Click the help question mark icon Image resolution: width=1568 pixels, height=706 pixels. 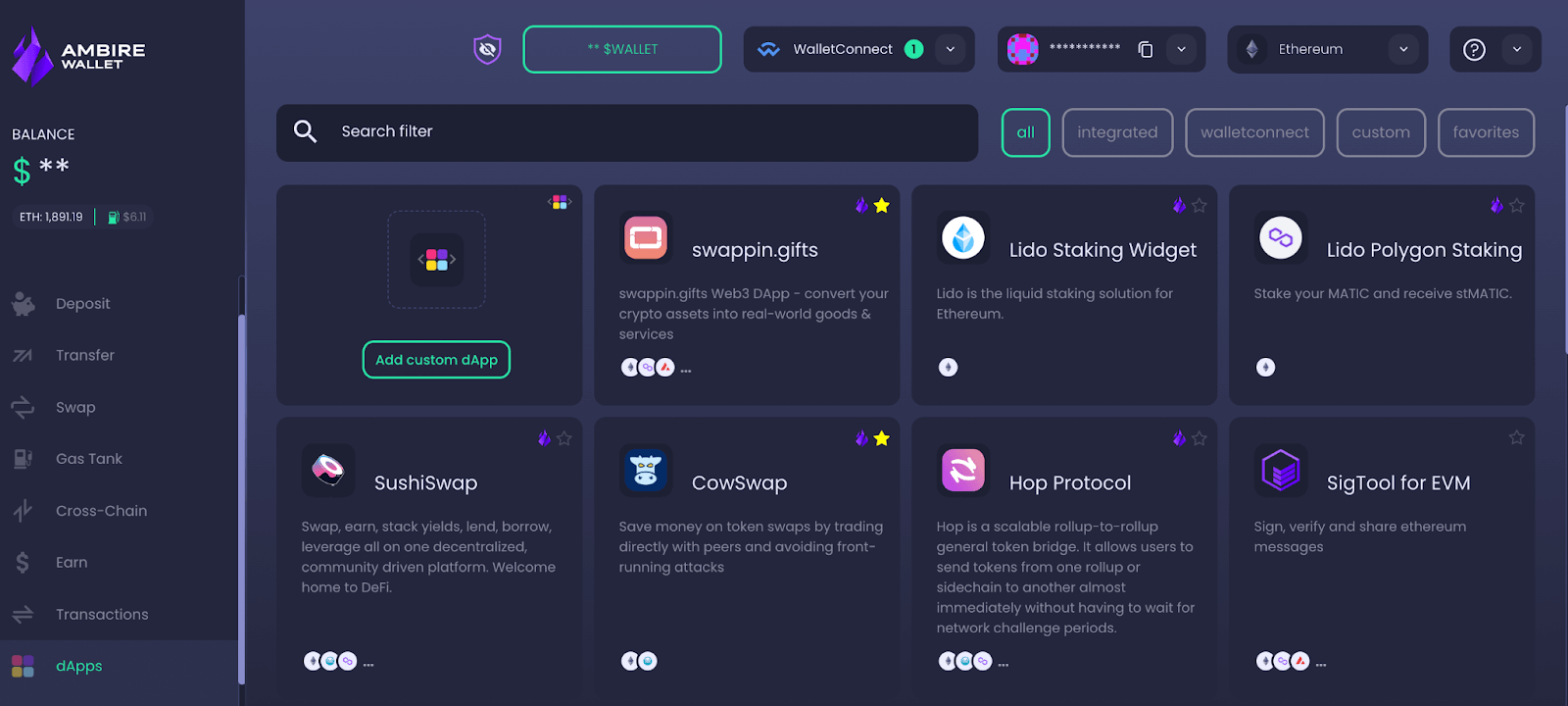pyautogui.click(x=1474, y=49)
